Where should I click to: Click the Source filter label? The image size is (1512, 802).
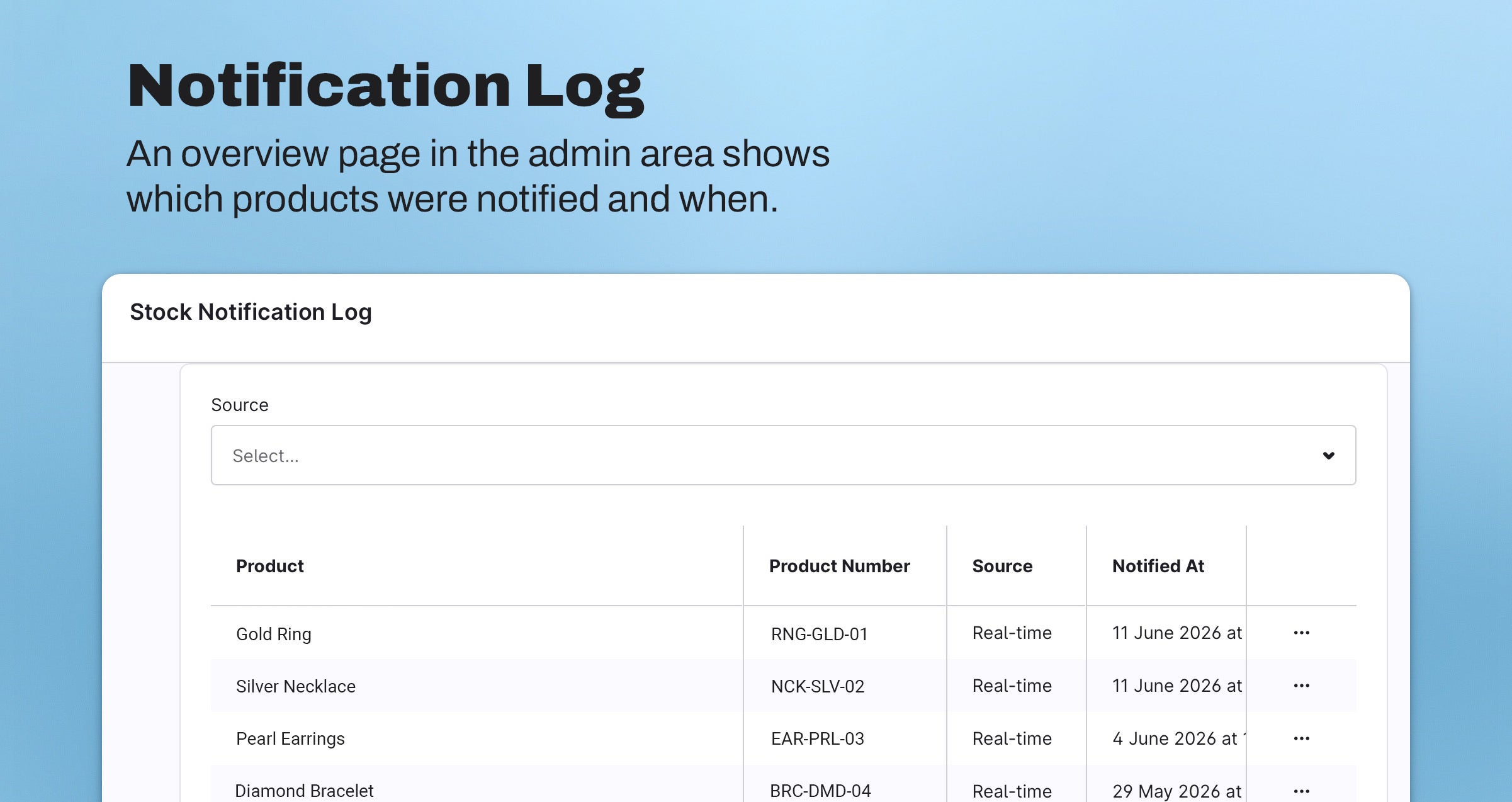(x=239, y=405)
